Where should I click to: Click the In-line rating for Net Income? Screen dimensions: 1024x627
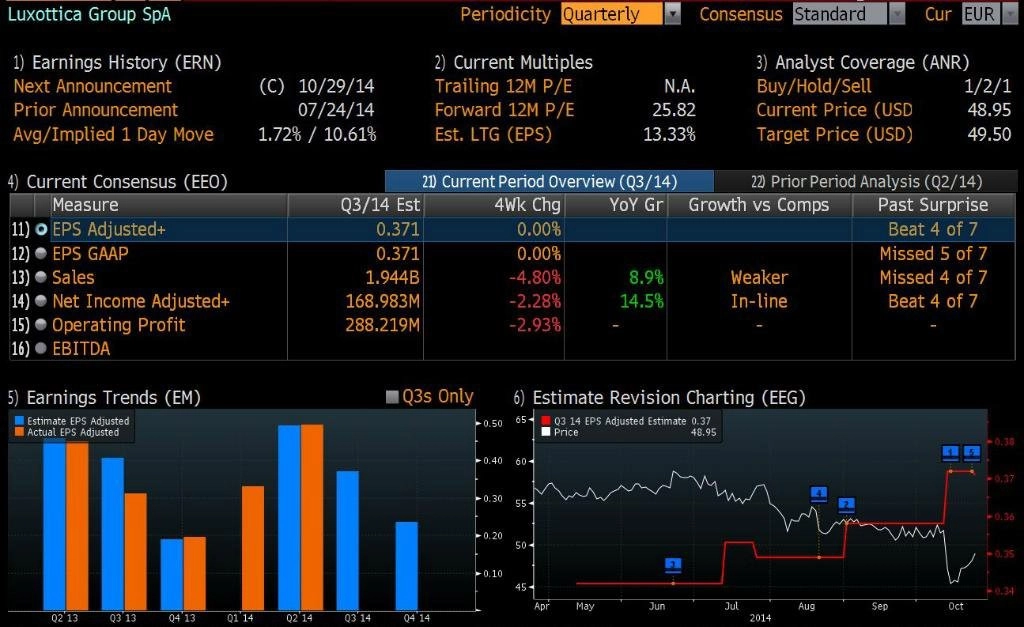point(759,301)
